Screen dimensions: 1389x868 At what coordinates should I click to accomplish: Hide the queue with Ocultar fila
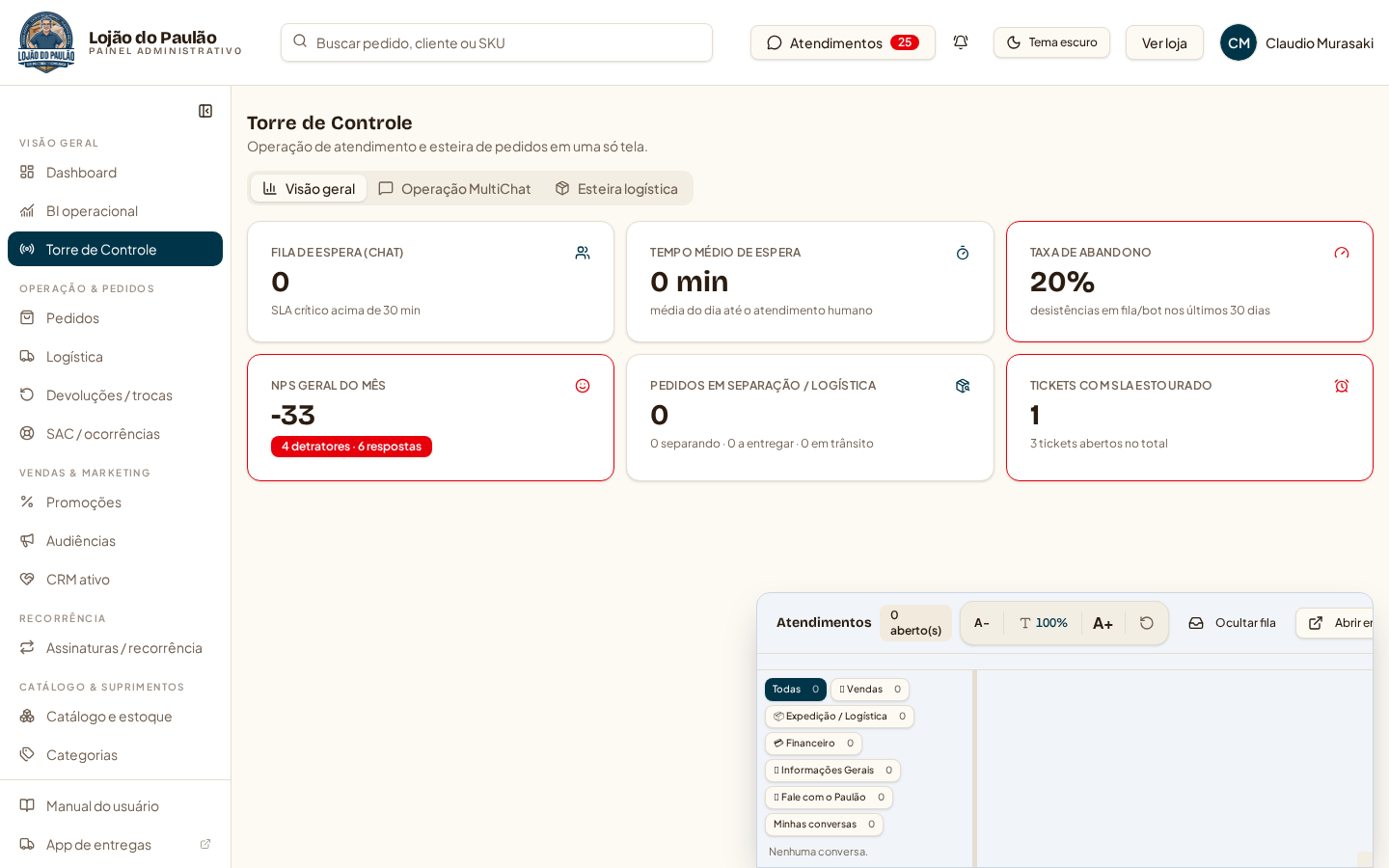click(x=1232, y=623)
